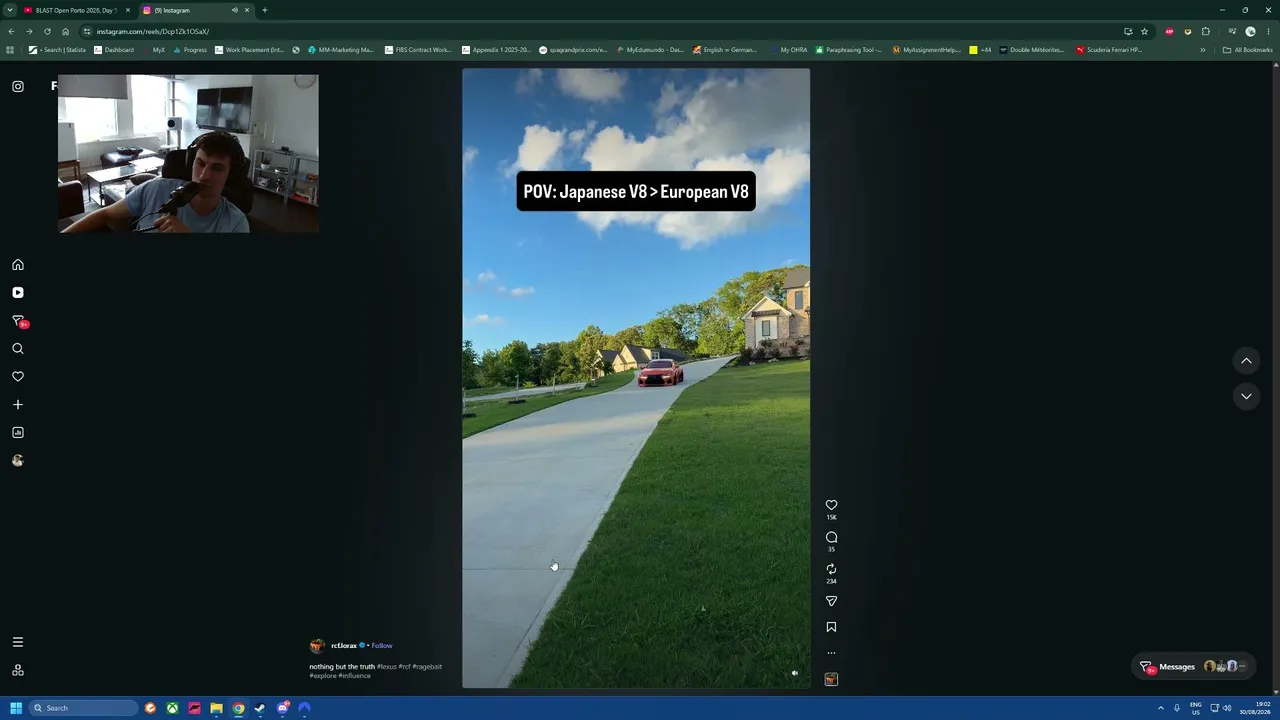Screen dimensions: 1280x720
Task: Open the #lexus hashtag
Action: tap(387, 667)
